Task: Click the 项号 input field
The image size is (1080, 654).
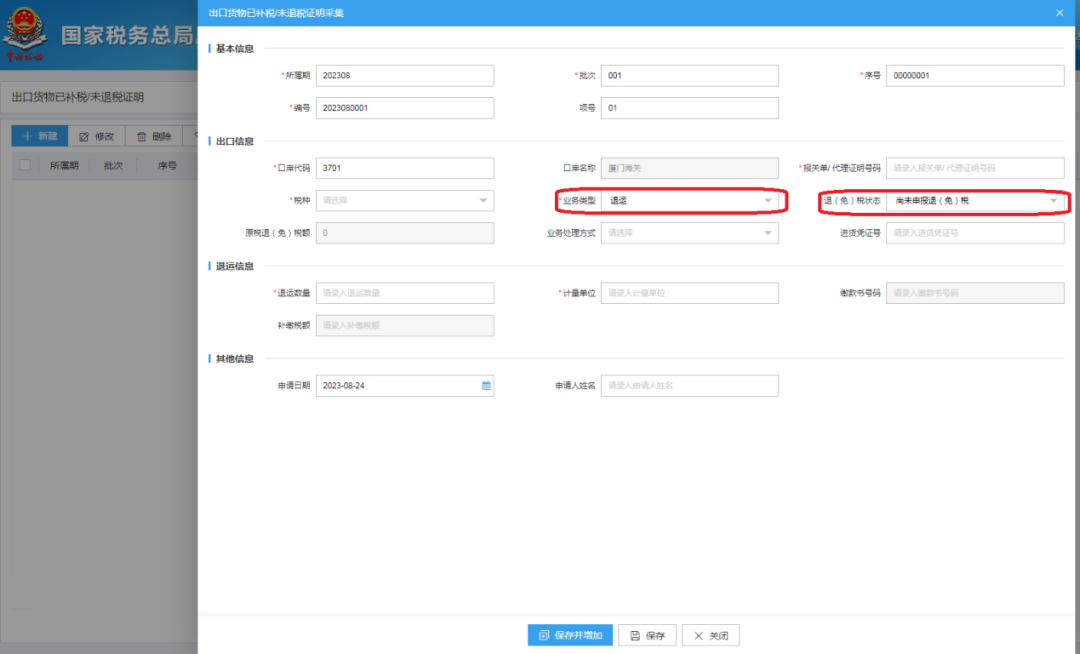Action: point(689,108)
